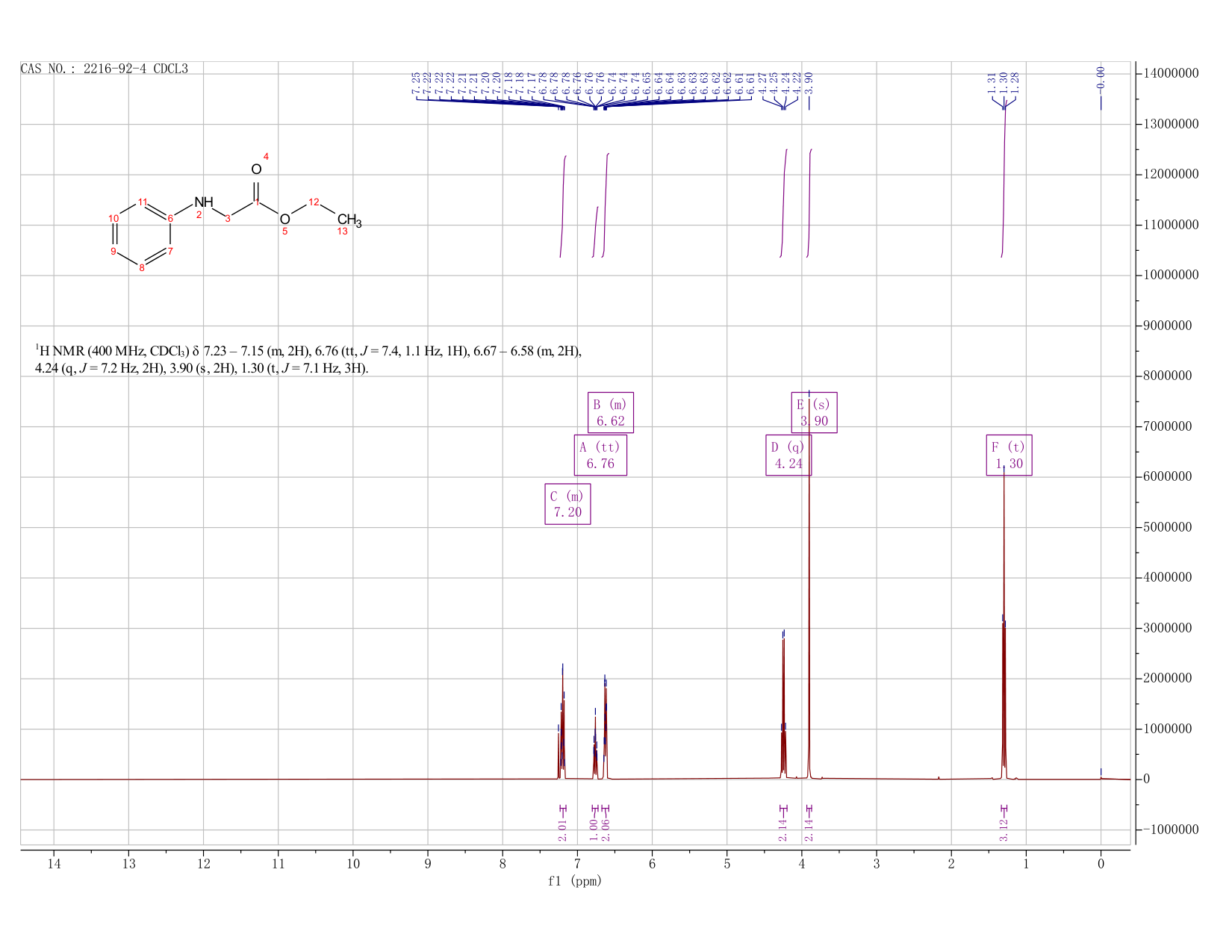1232x952 pixels.
Task: Select the 'CAS NO.: 2216-92-4 CDCL3' title text
Action: (x=105, y=69)
